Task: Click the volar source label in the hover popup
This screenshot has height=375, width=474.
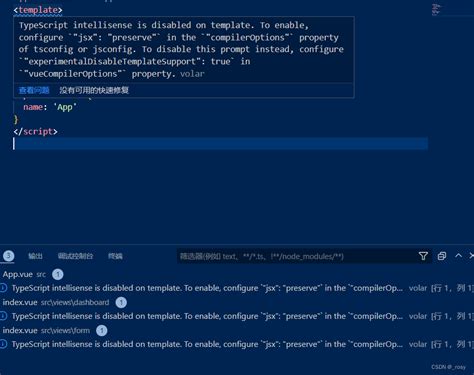Action: [192, 74]
